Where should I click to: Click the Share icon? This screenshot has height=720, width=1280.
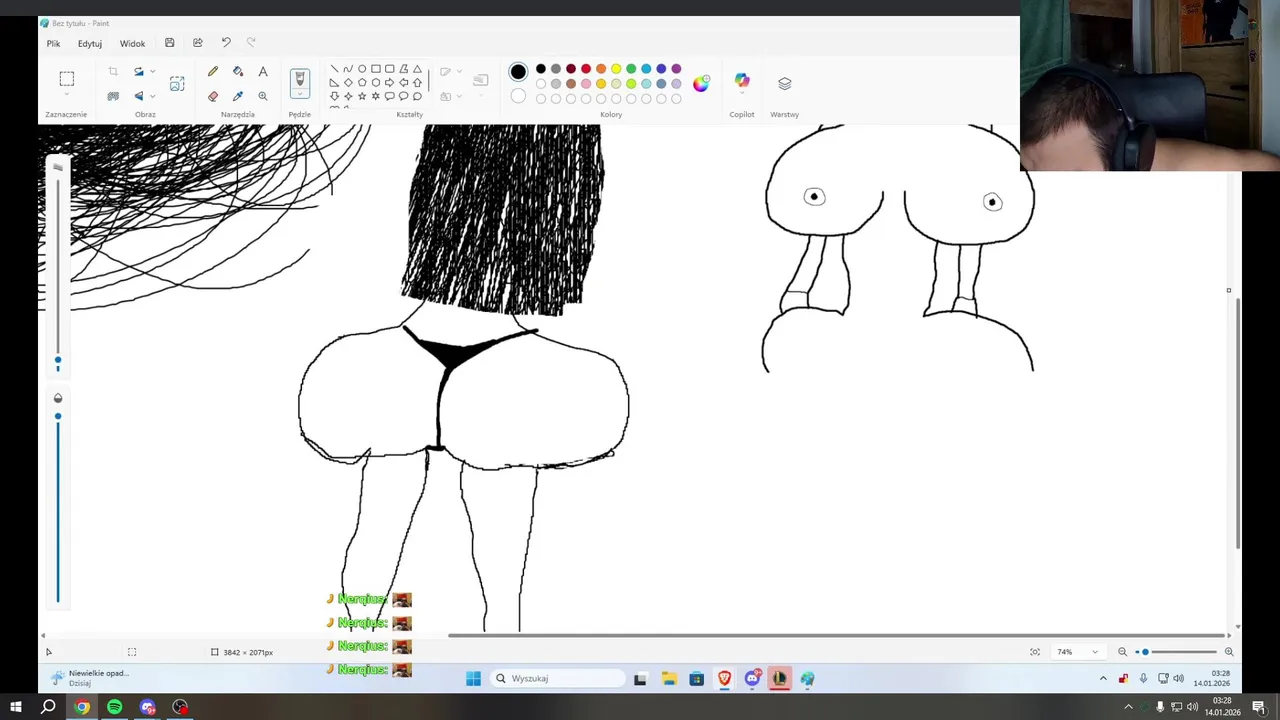(x=198, y=43)
